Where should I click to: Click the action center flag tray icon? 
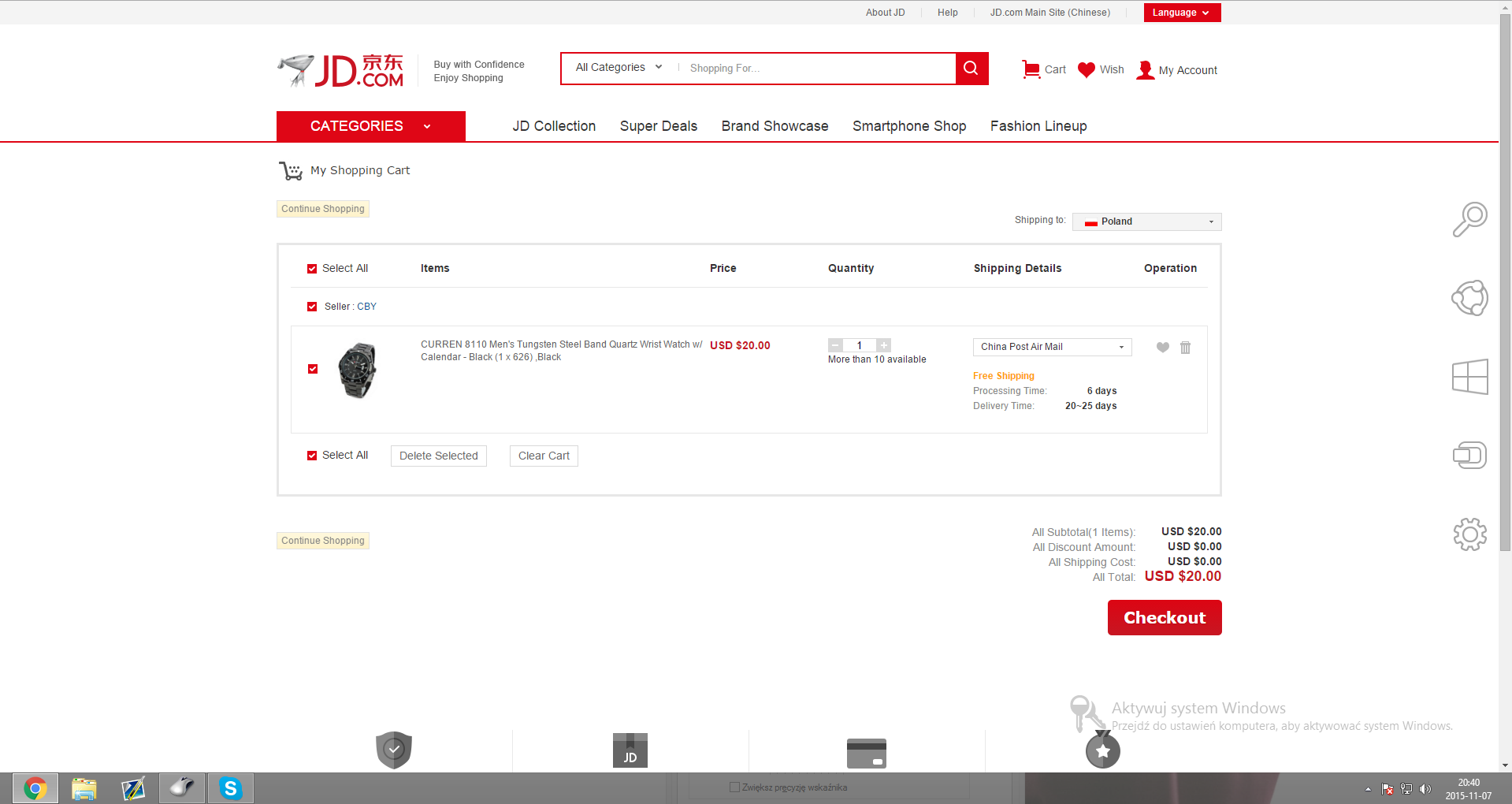[1388, 789]
